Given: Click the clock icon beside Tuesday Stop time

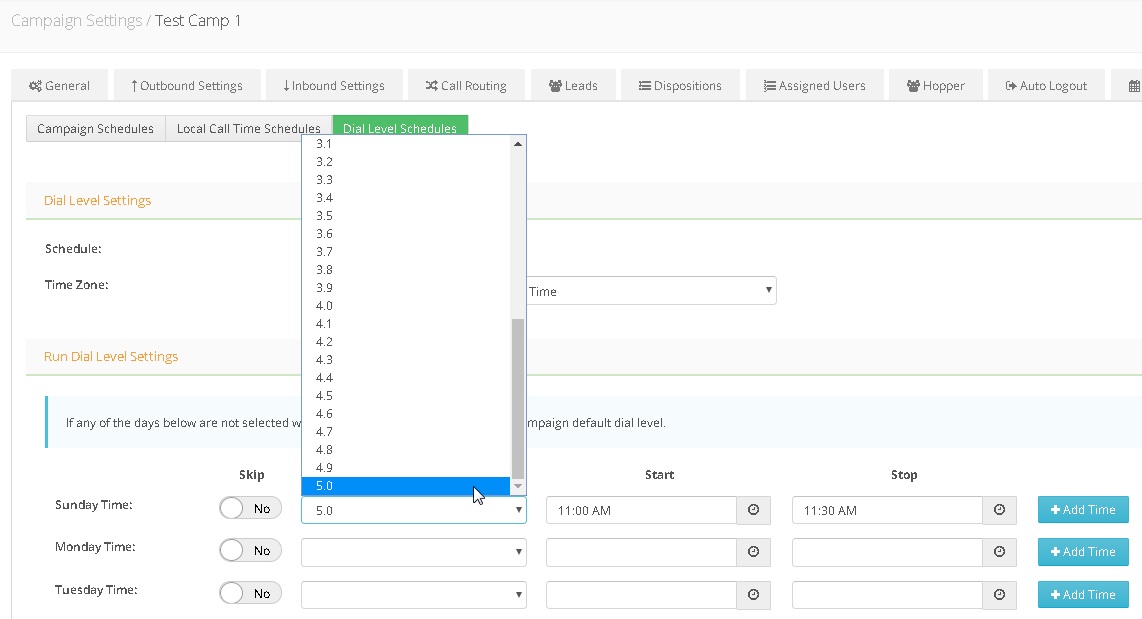Looking at the screenshot, I should (x=999, y=594).
